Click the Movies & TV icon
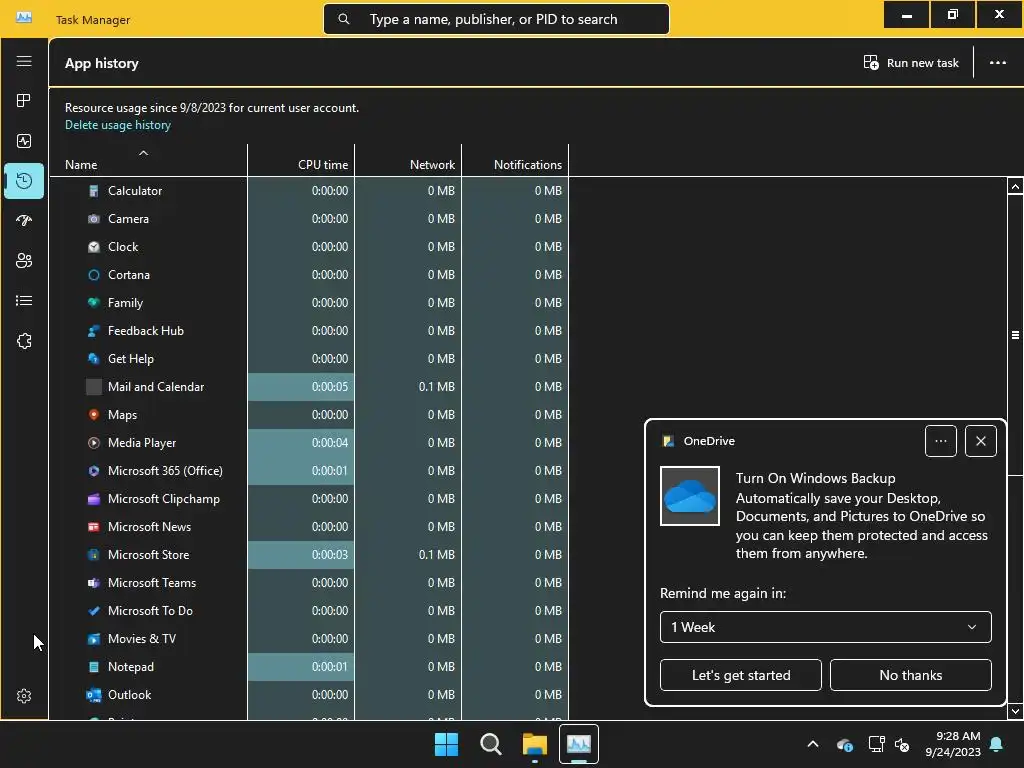Image resolution: width=1024 pixels, height=768 pixels. [x=94, y=639]
